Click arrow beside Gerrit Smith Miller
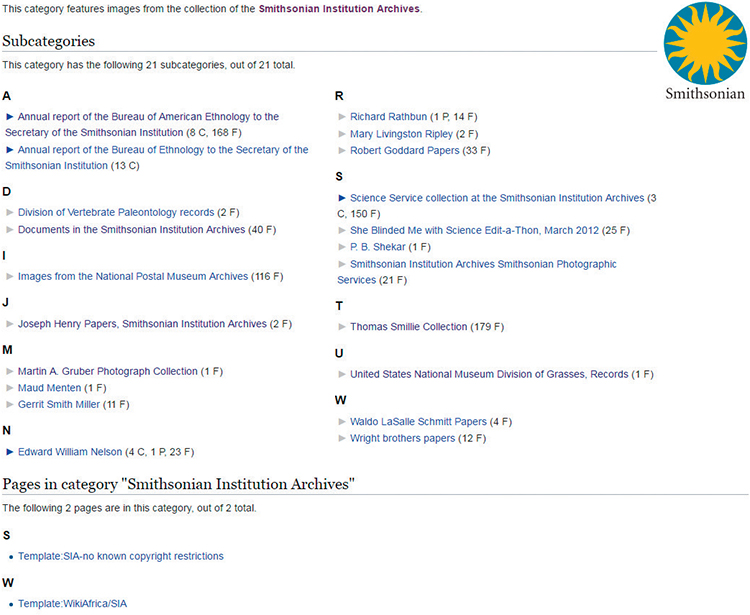This screenshot has width=750, height=615. click(10, 404)
